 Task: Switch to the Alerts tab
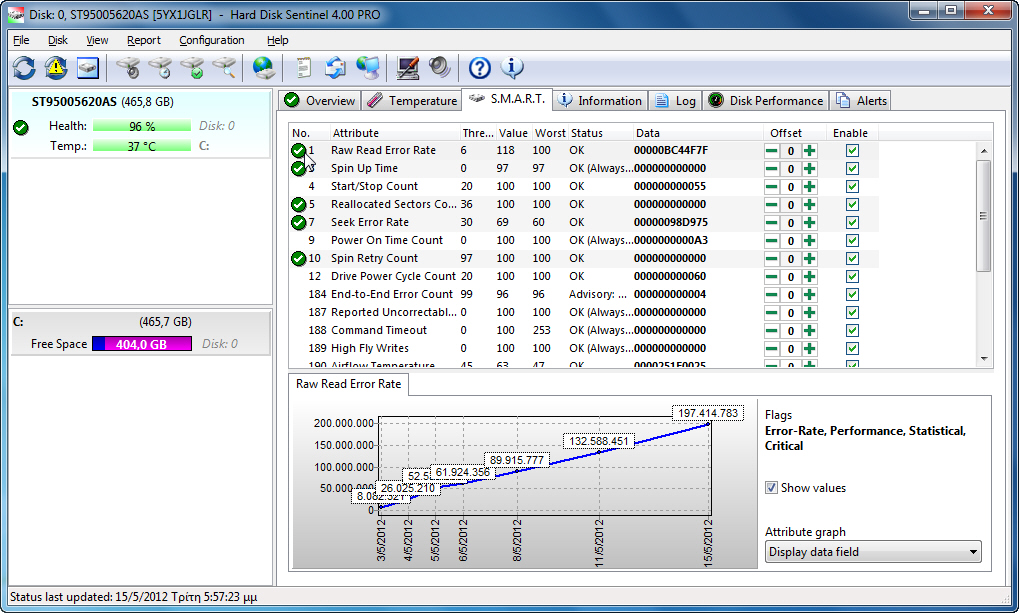pyautogui.click(x=861, y=101)
